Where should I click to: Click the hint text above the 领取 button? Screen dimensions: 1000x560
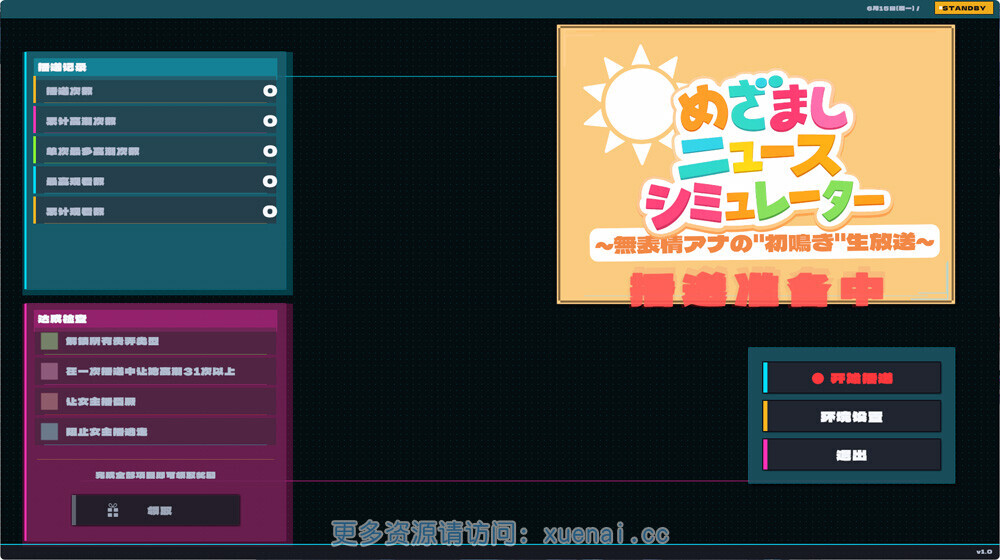click(156, 475)
